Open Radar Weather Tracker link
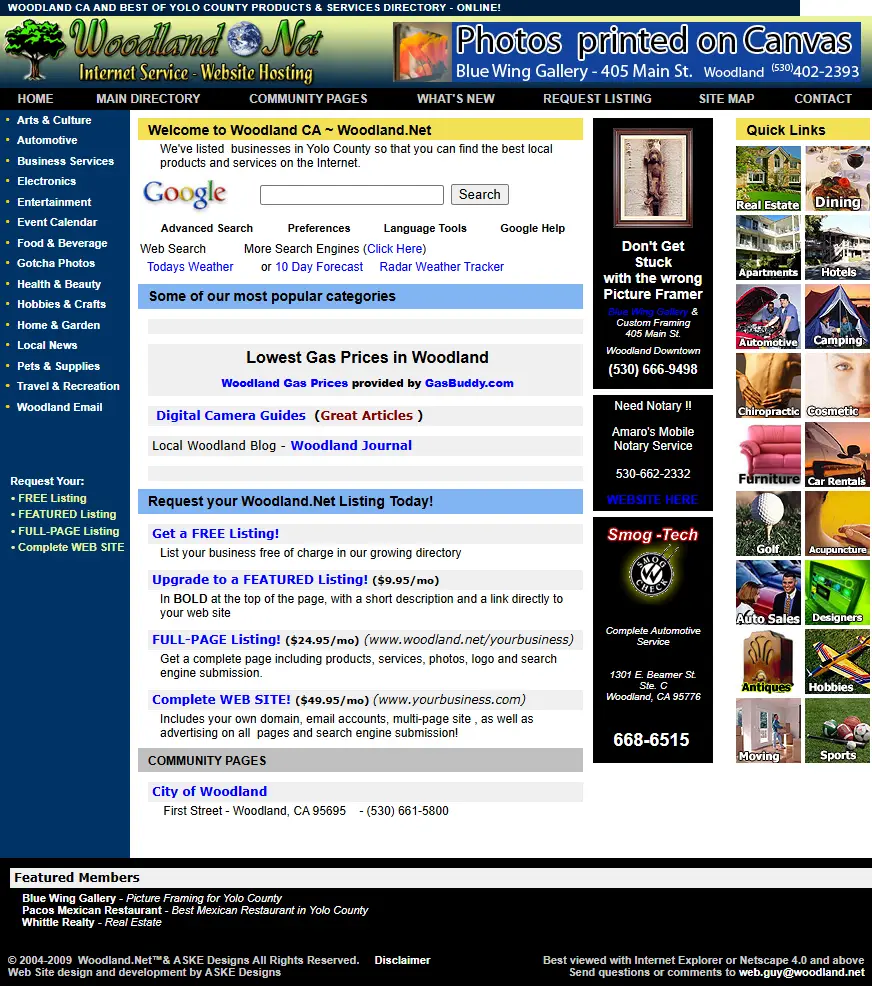The height and width of the screenshot is (986, 872). (x=441, y=267)
